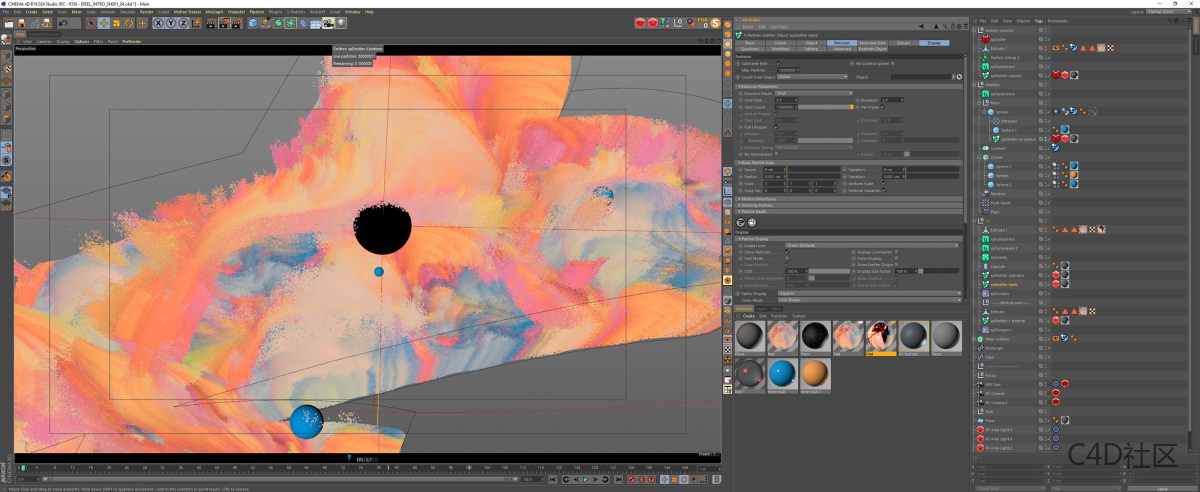This screenshot has height=492, width=1200.
Task: Select the Move tool in top toolbar
Action: [x=103, y=22]
